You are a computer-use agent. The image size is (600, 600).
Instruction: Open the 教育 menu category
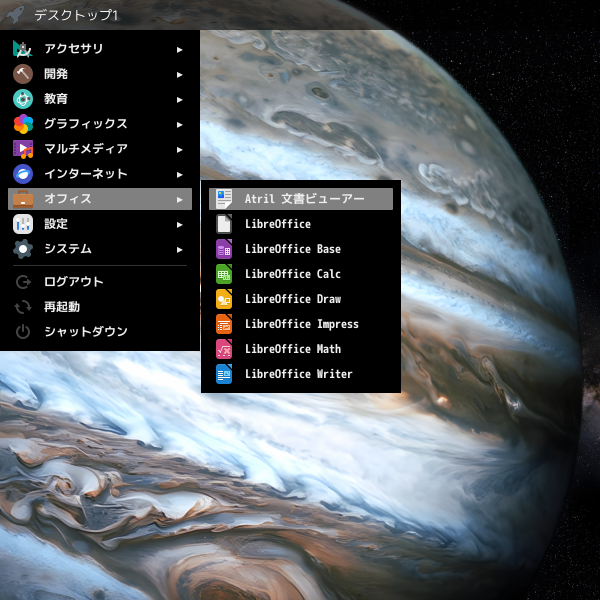[100, 99]
